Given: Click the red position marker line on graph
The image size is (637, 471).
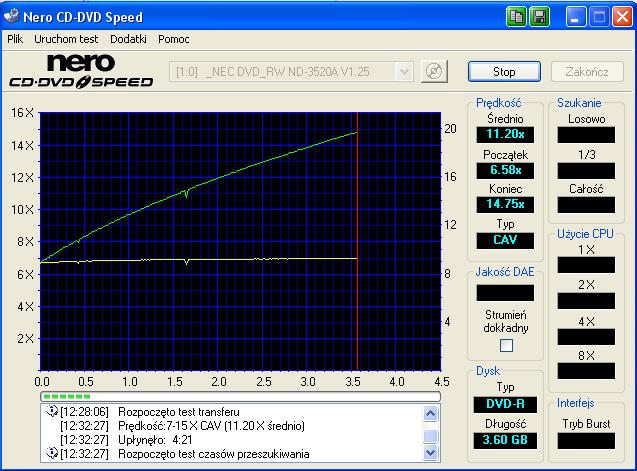Looking at the screenshot, I should coord(357,241).
